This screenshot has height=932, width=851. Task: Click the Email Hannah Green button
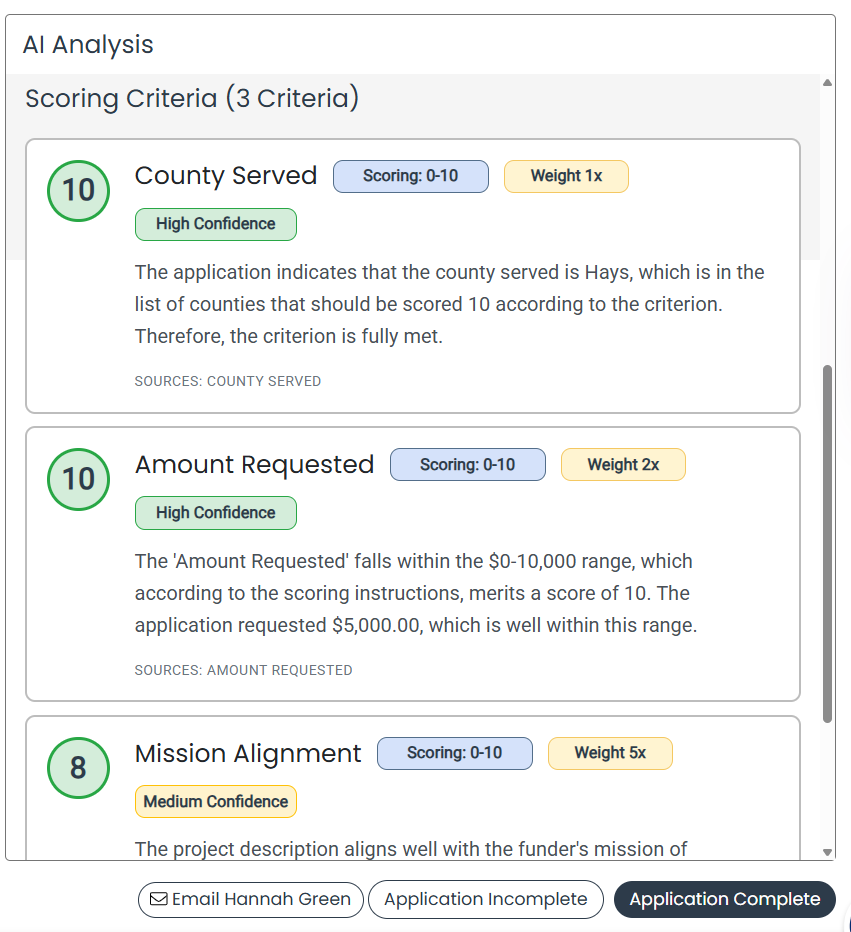point(250,899)
